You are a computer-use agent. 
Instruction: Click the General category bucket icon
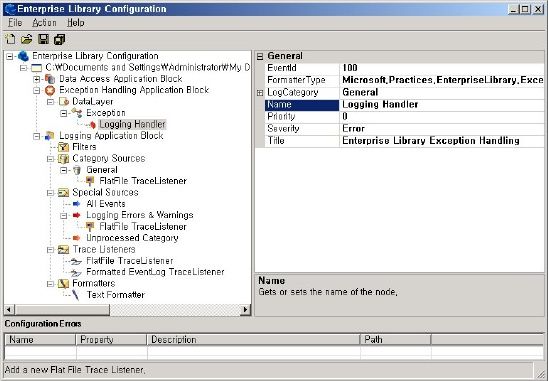click(77, 170)
